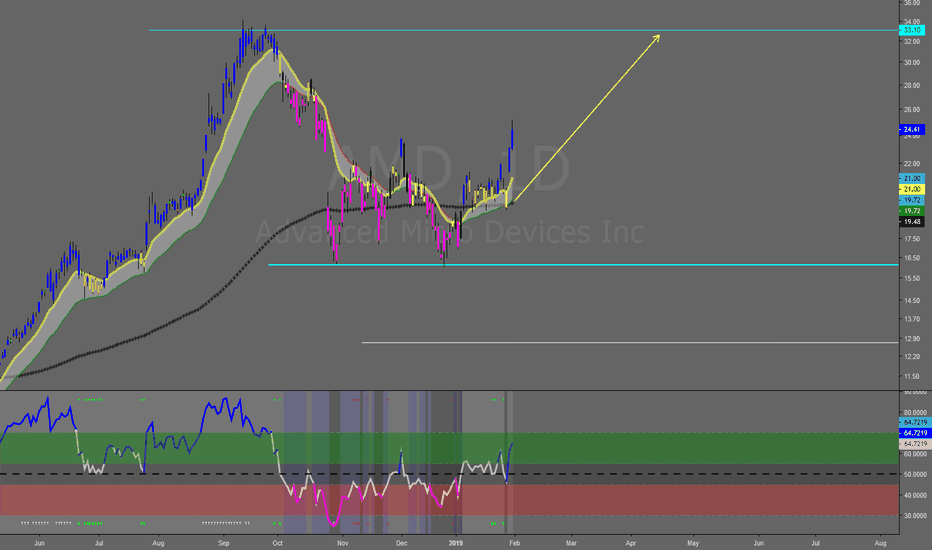Image resolution: width=932 pixels, height=550 pixels.
Task: Click the 2019 label on time axis
Action: click(x=456, y=543)
